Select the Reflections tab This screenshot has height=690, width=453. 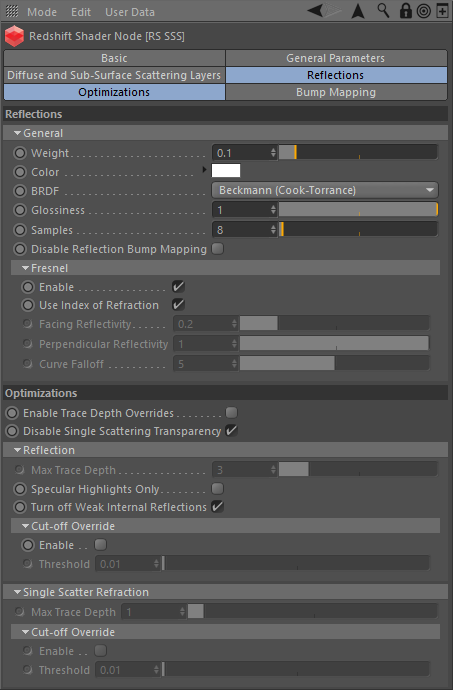336,75
